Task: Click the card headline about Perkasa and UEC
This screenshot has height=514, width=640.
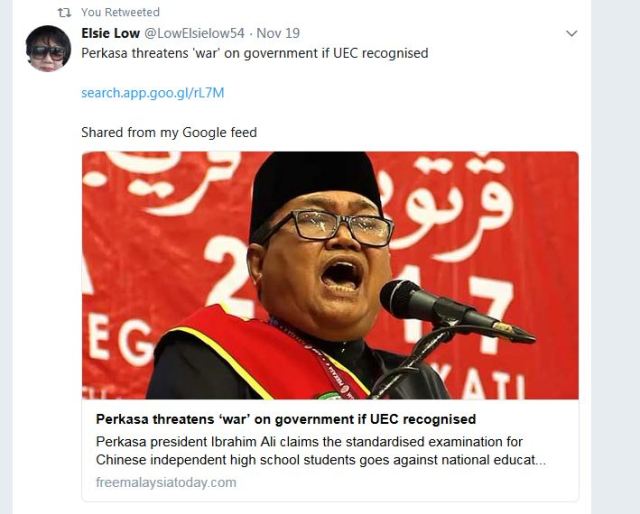Action: pos(286,419)
